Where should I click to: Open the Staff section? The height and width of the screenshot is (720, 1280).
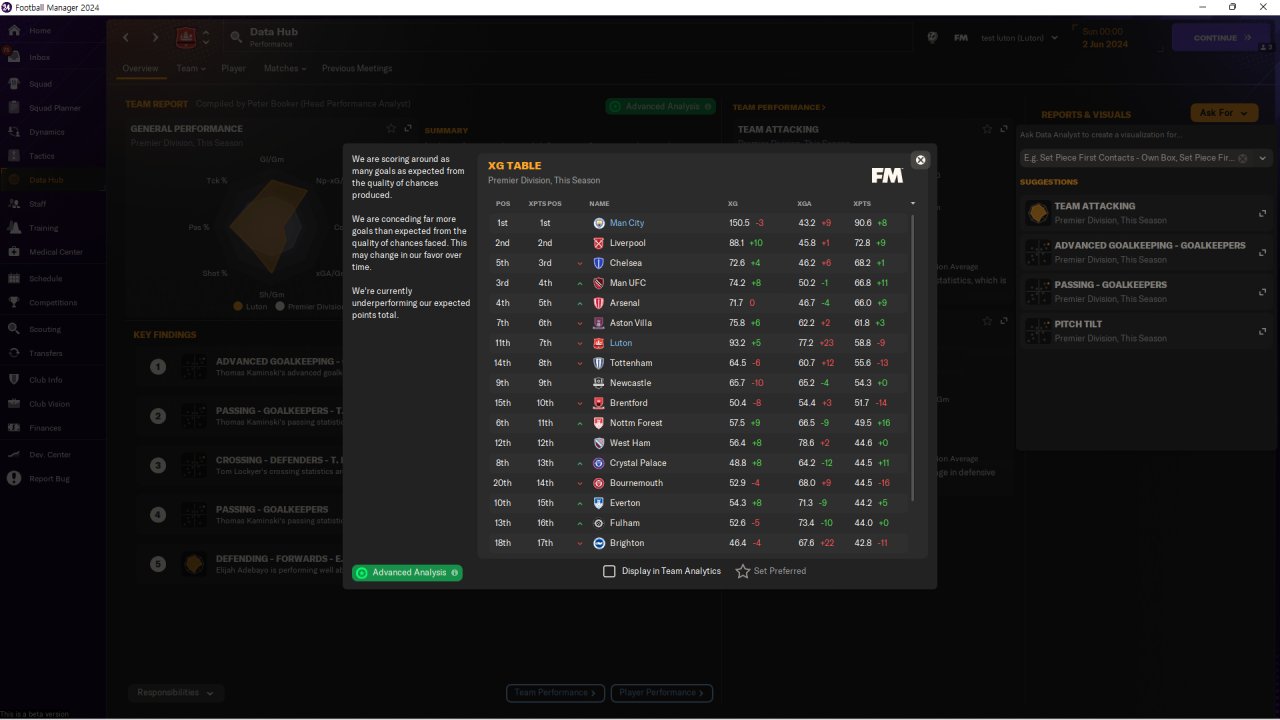(x=38, y=204)
